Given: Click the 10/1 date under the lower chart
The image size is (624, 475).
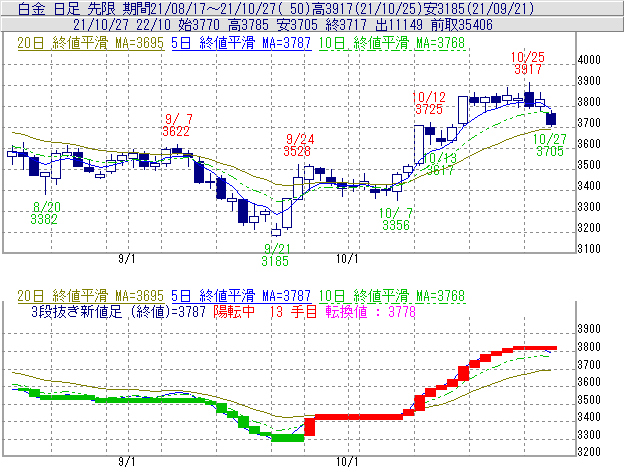Looking at the screenshot, I should [x=347, y=462].
